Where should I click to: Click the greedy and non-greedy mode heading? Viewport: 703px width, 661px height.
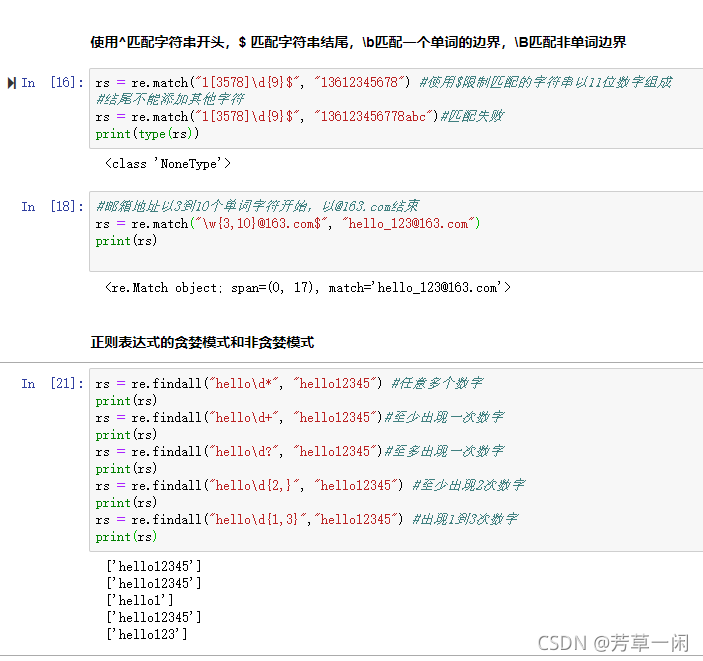[202, 343]
